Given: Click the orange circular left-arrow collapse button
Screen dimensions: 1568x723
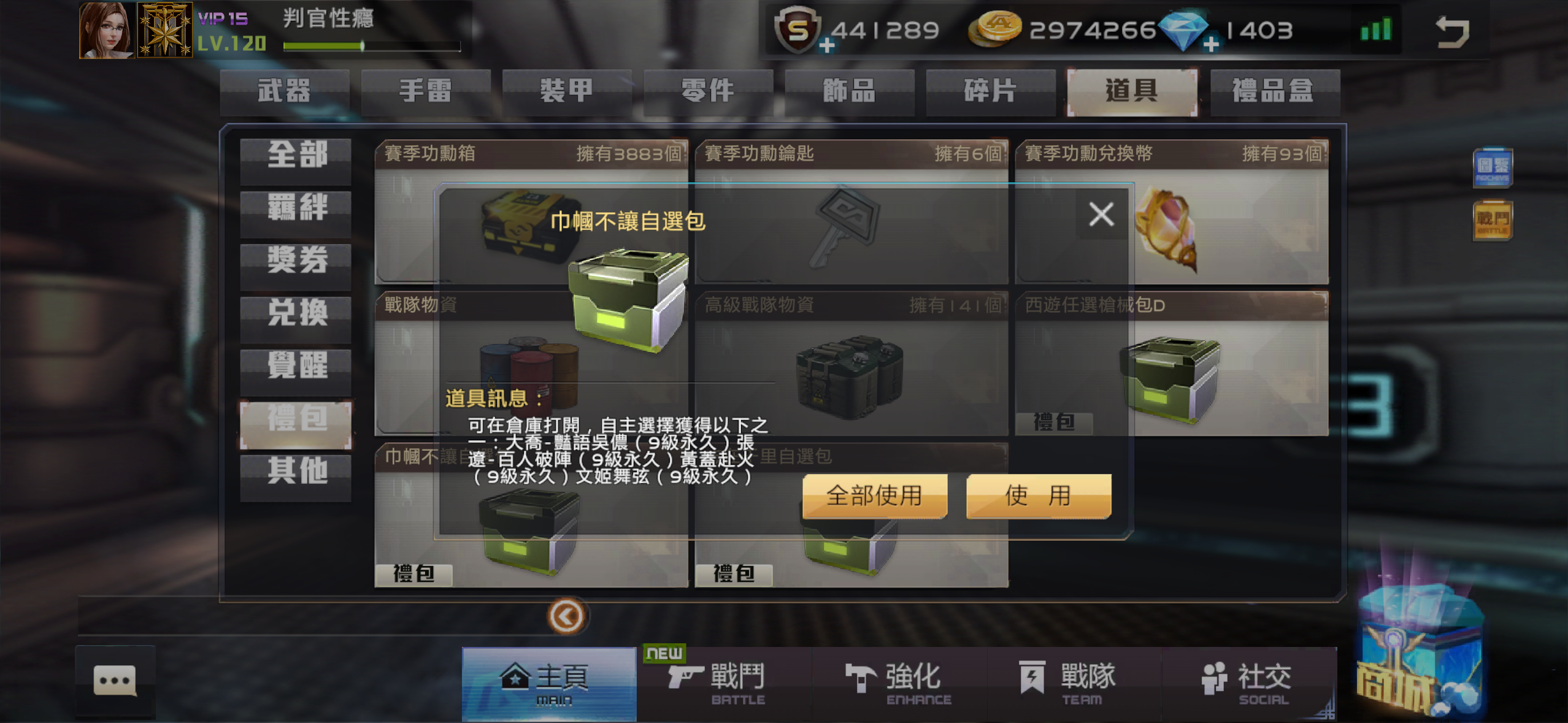Looking at the screenshot, I should (566, 616).
